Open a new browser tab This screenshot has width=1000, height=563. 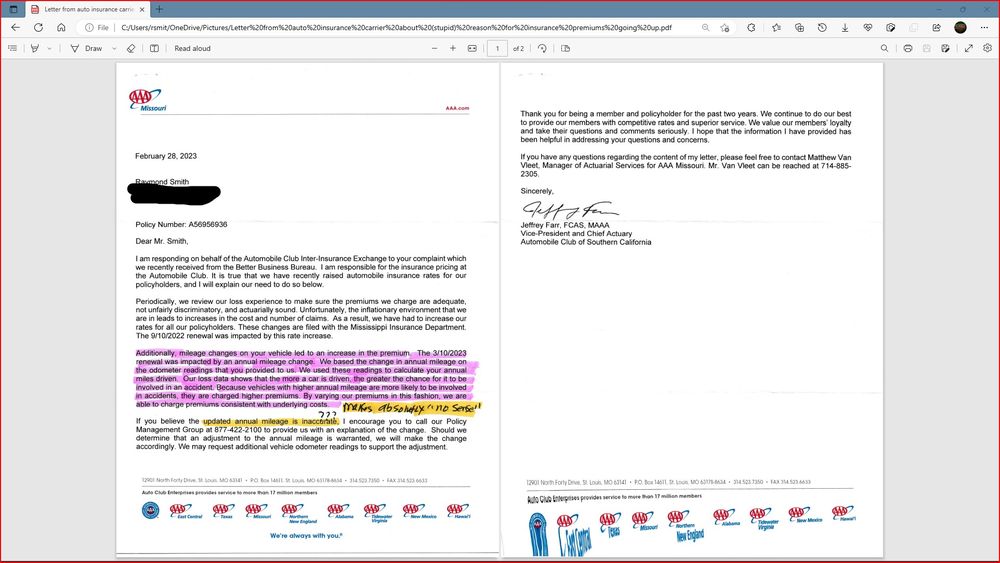(159, 8)
